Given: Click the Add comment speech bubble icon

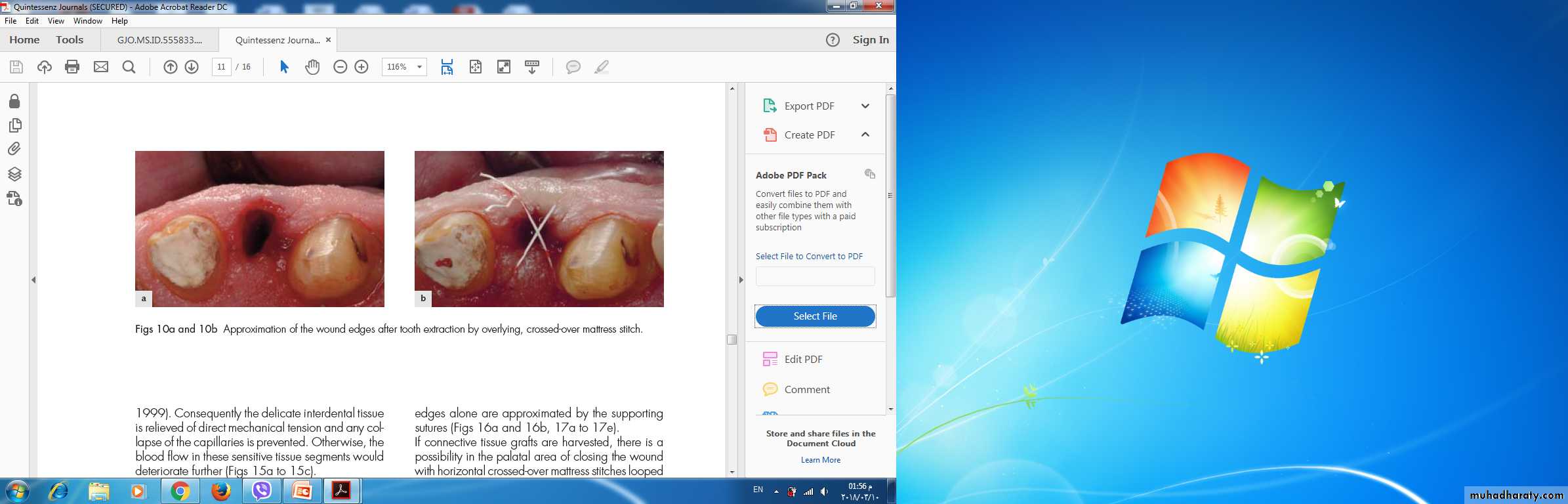Looking at the screenshot, I should coord(573,67).
